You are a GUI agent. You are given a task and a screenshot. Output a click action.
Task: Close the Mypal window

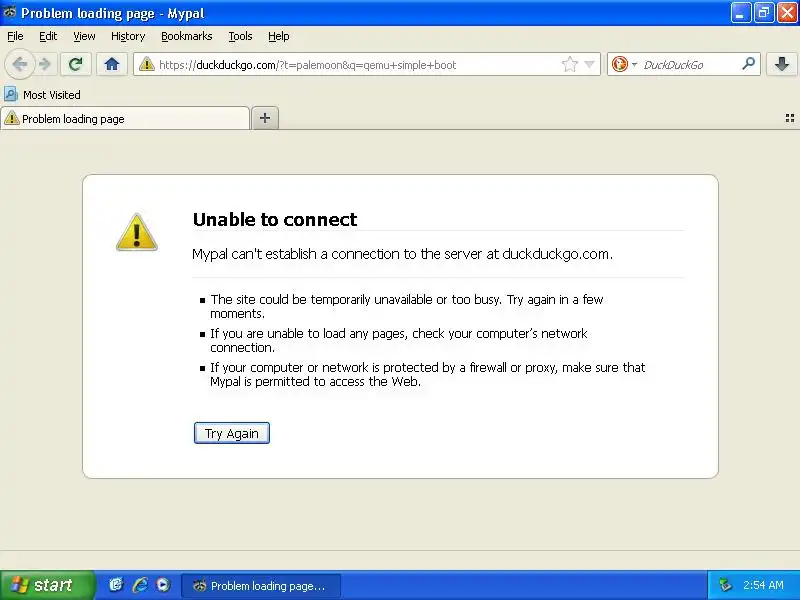click(x=787, y=13)
